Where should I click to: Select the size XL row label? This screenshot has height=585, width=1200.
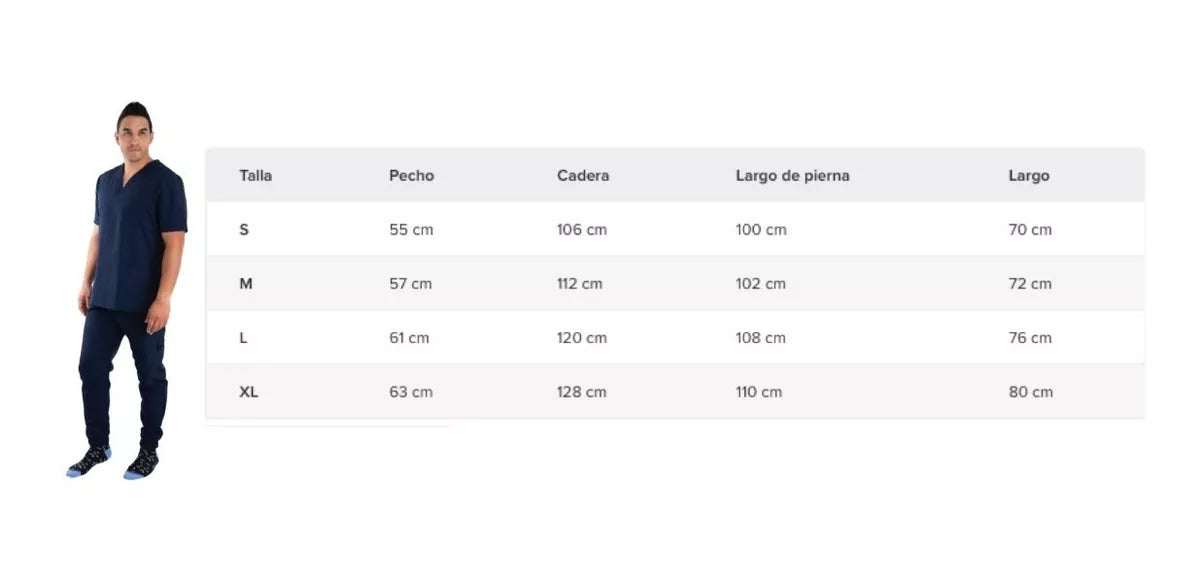[x=248, y=392]
